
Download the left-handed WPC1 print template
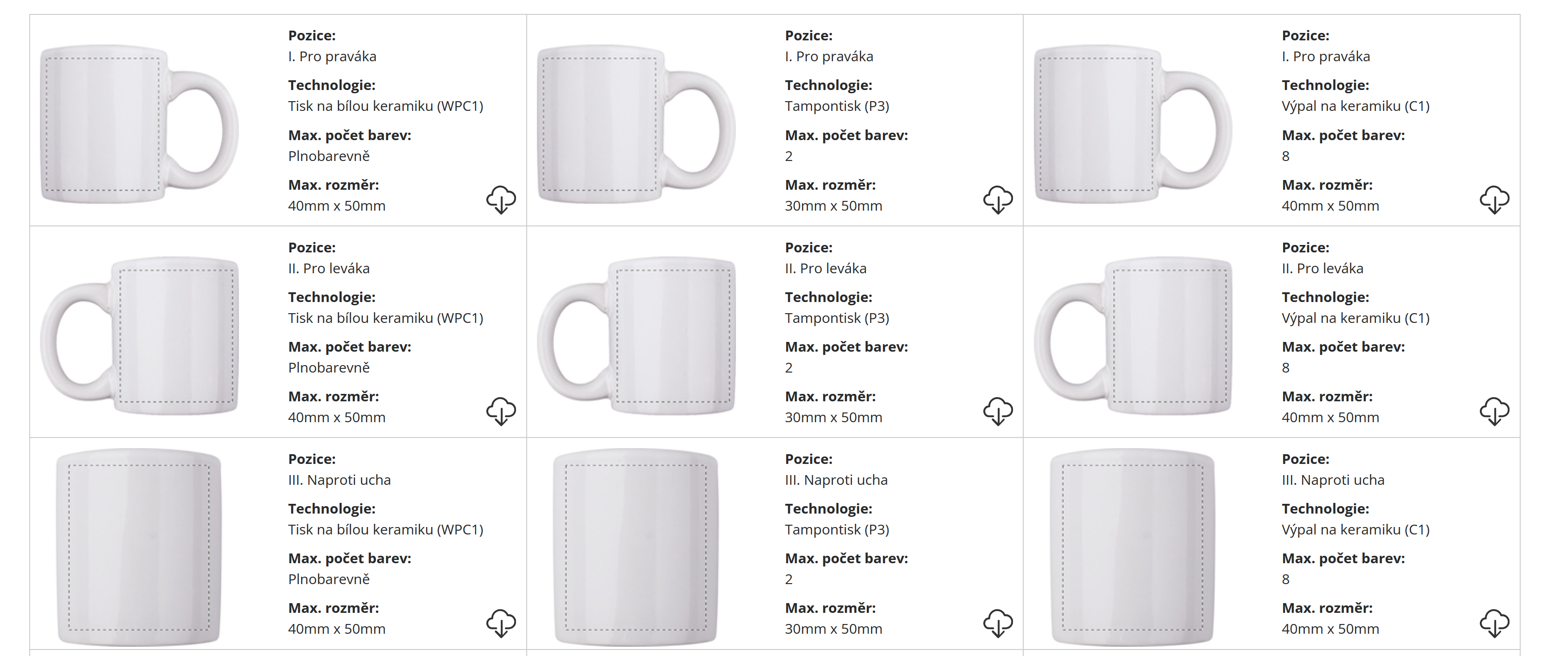point(500,412)
